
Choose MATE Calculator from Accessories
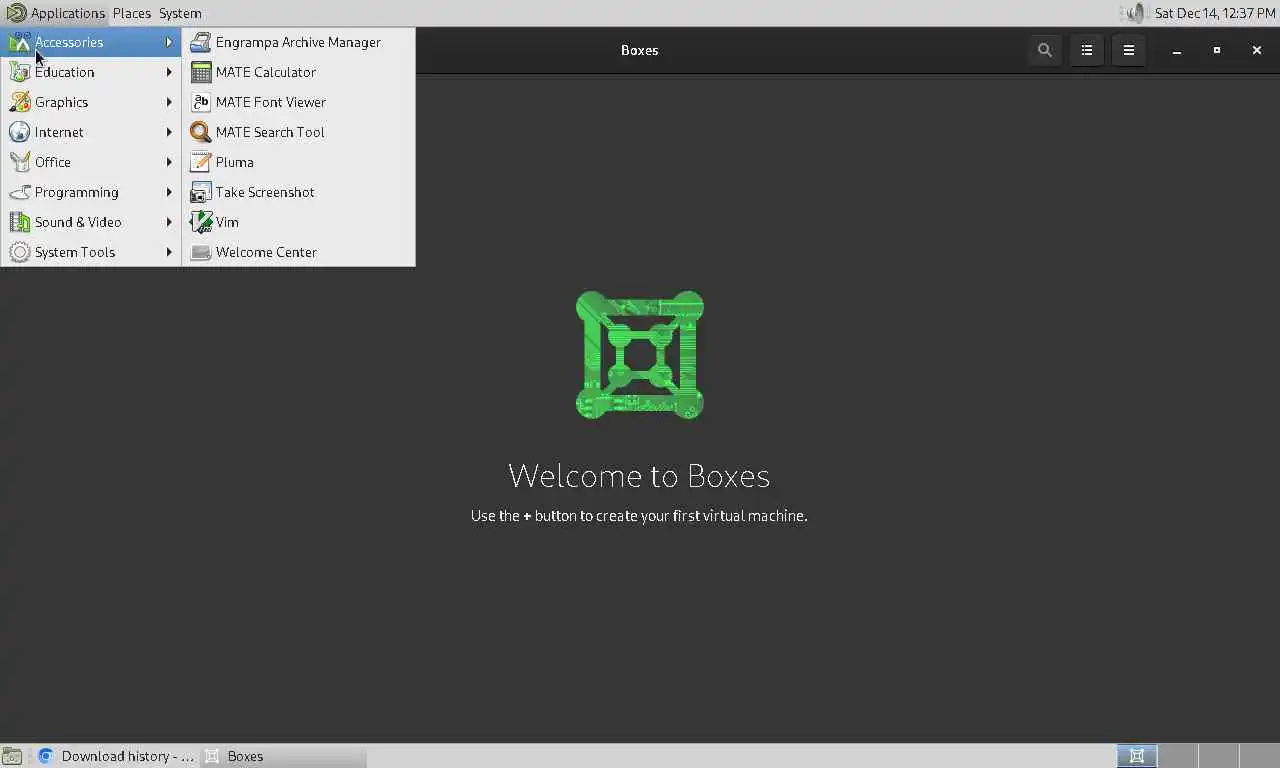point(299,72)
